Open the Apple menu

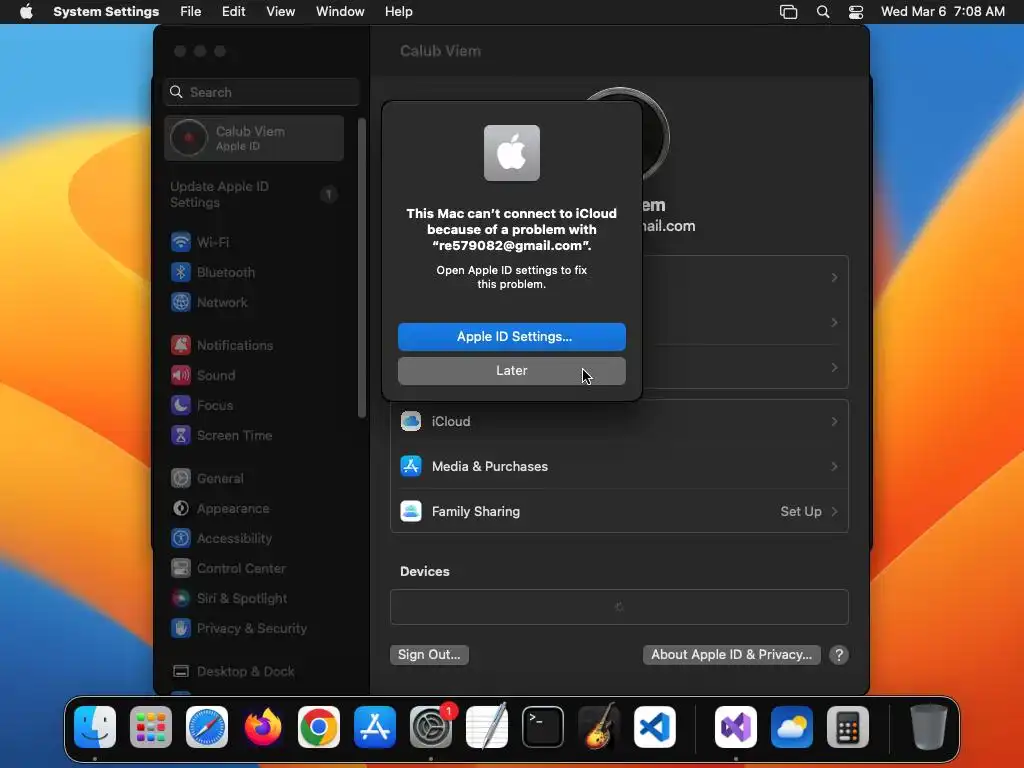point(26,12)
